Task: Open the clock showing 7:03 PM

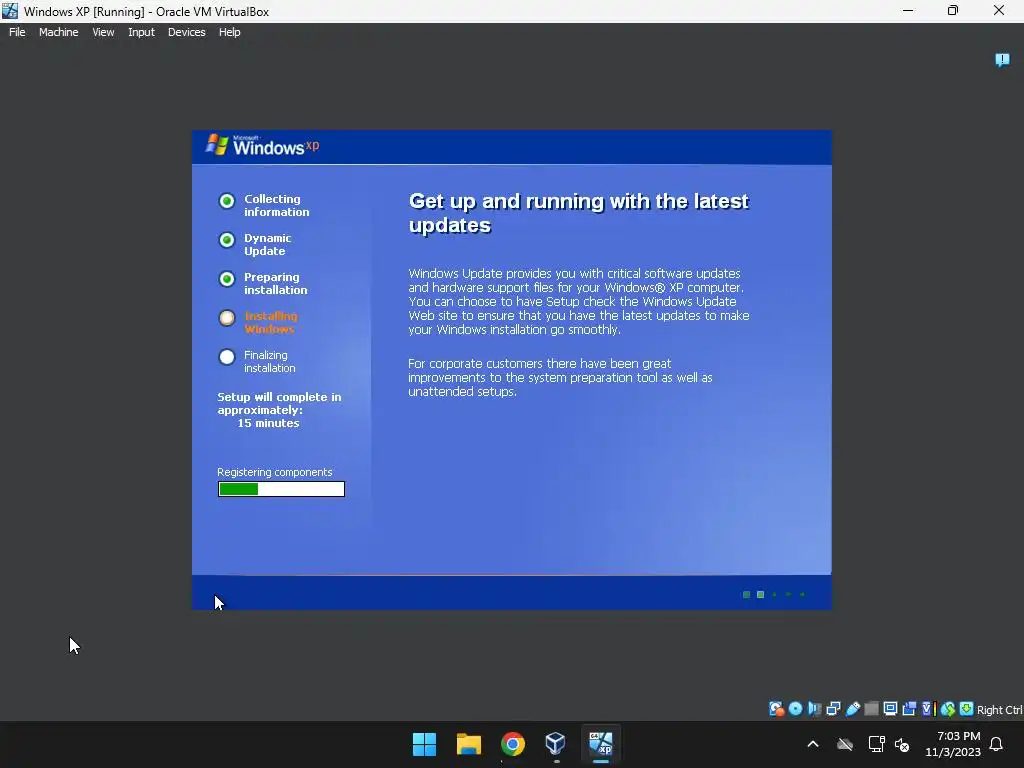Action: 953,744
